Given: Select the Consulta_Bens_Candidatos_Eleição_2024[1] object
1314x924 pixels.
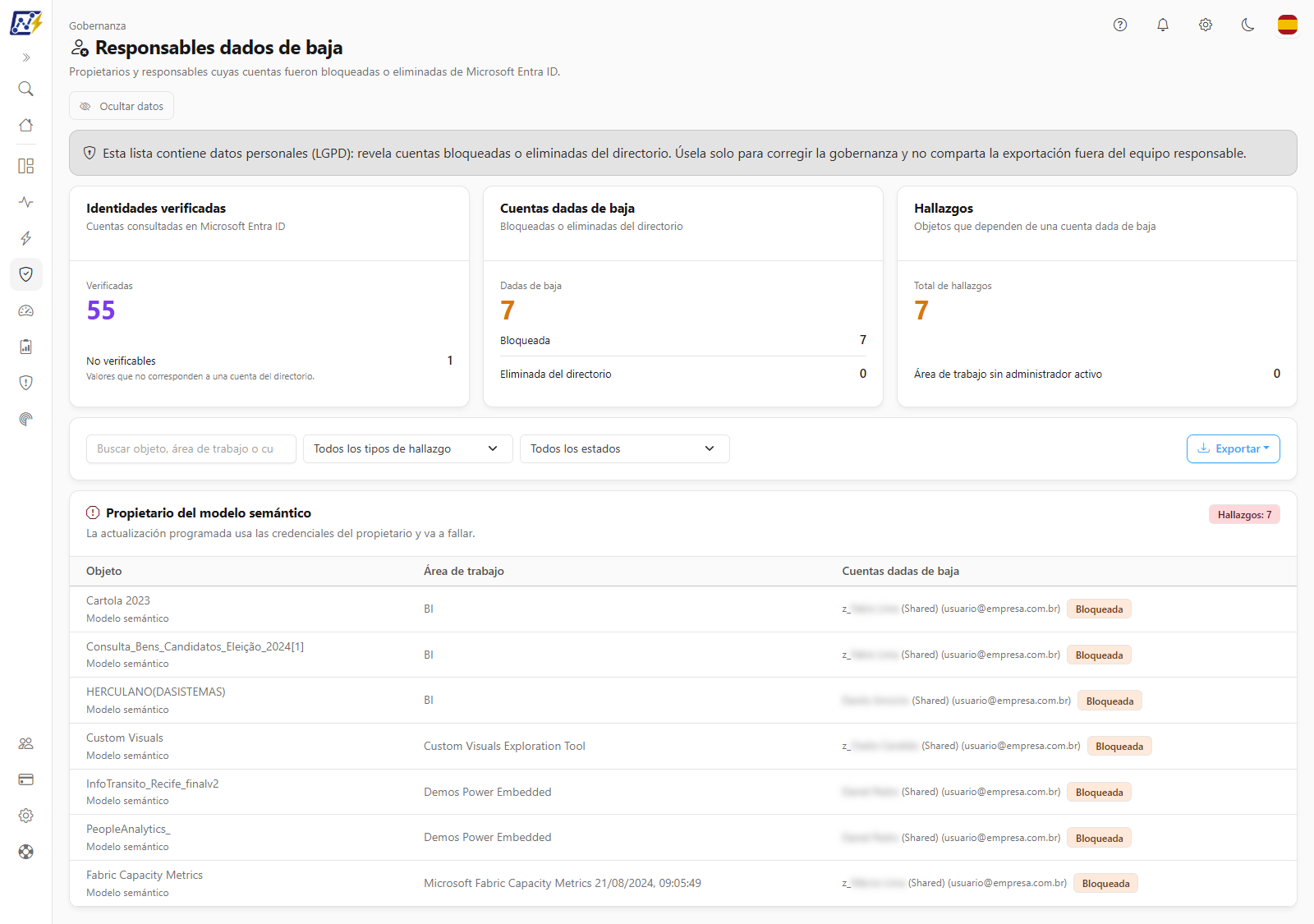Looking at the screenshot, I should [195, 647].
